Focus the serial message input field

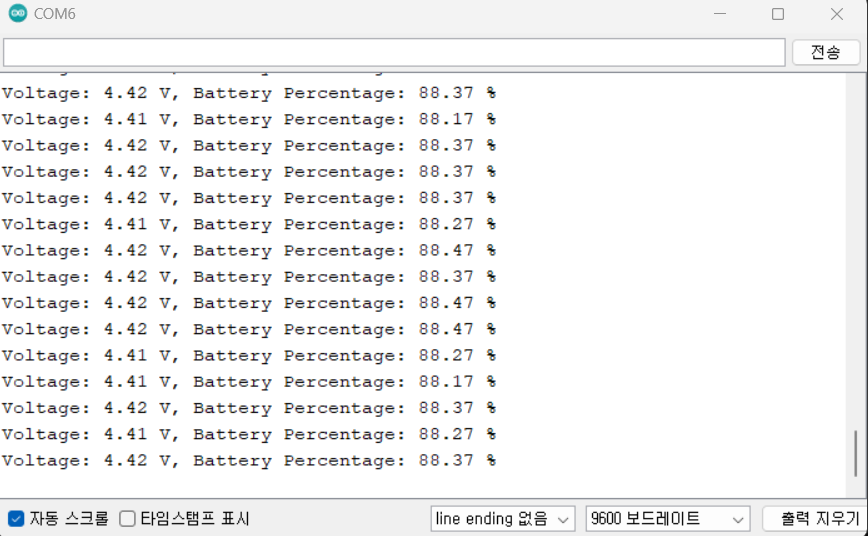point(394,52)
